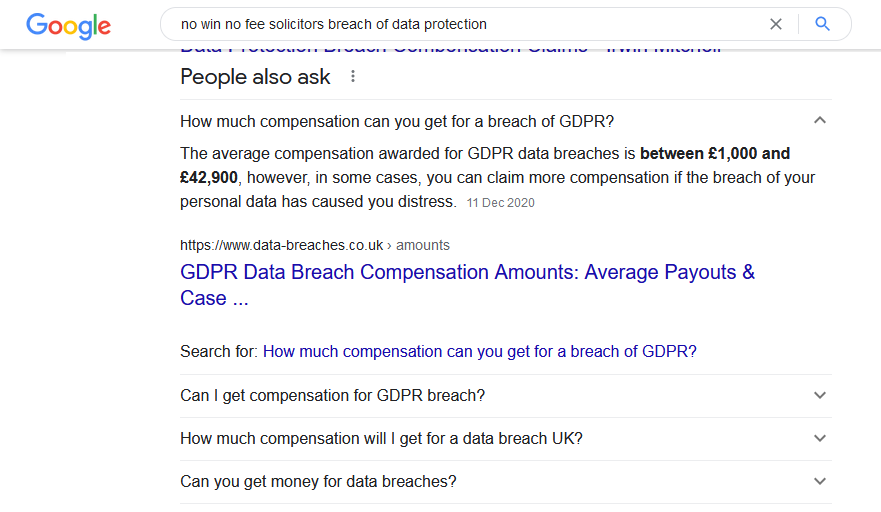
Task: Click the question text "How much compensation will I get"
Action: 381,438
